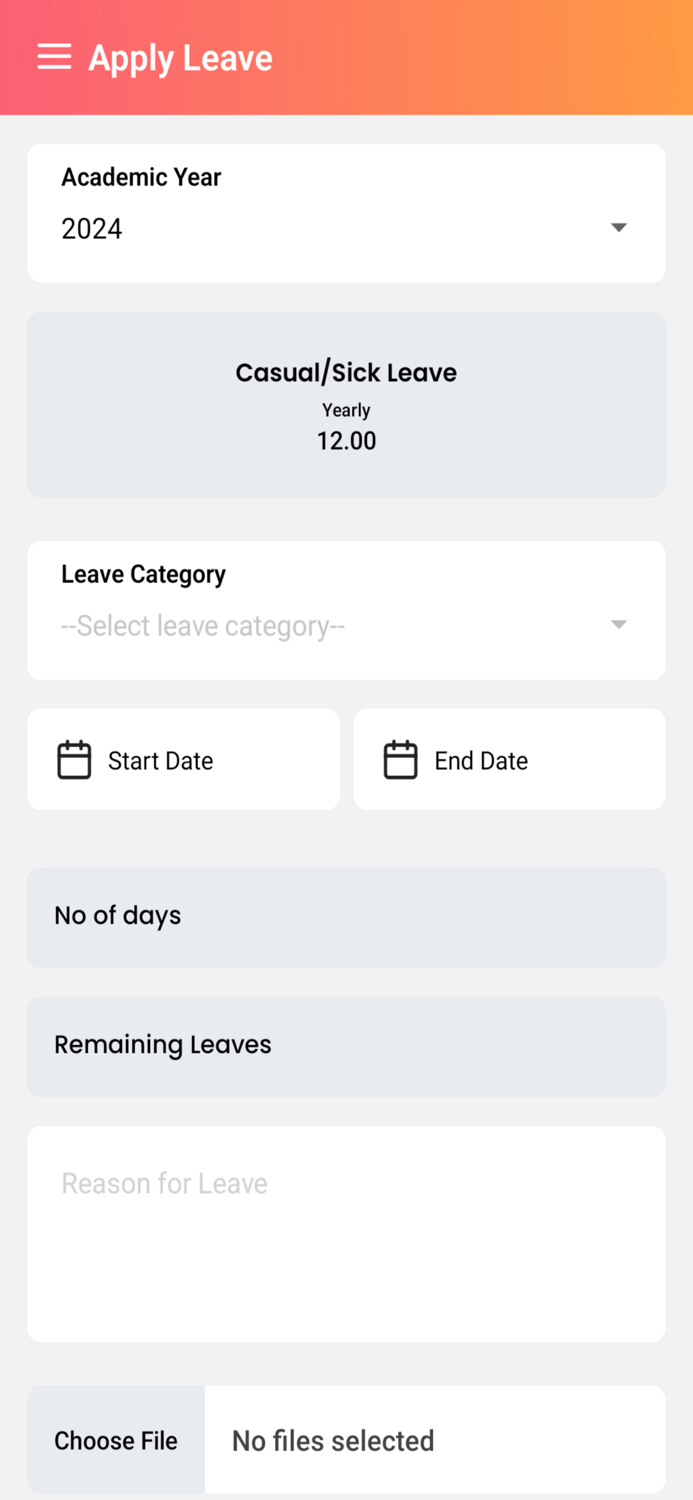This screenshot has width=693, height=1500.
Task: Click the End Date calendar icon
Action: point(400,760)
